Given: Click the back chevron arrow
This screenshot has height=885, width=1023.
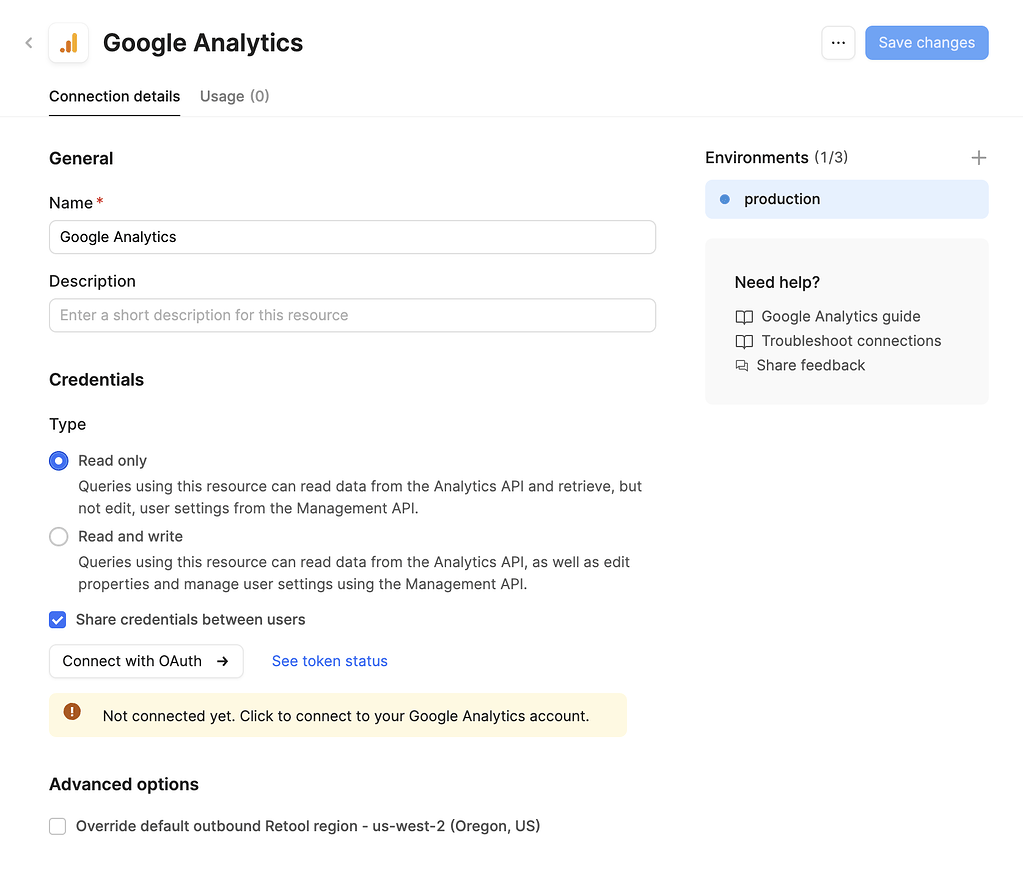Looking at the screenshot, I should pyautogui.click(x=28, y=42).
